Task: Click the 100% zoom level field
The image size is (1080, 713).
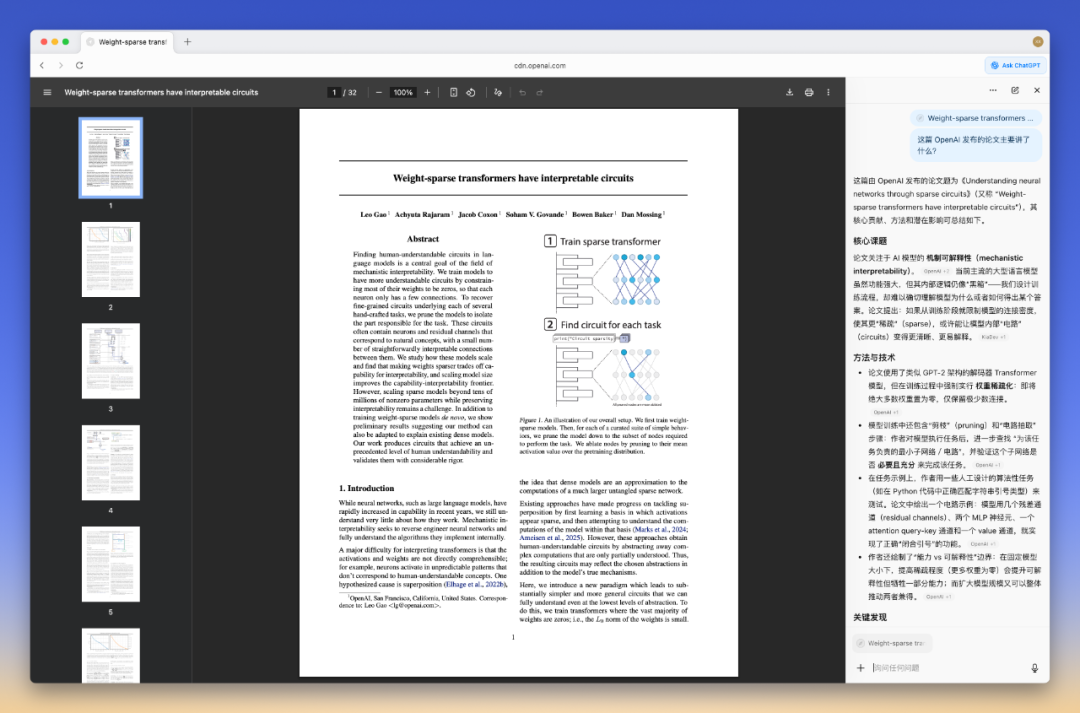Action: point(403,92)
